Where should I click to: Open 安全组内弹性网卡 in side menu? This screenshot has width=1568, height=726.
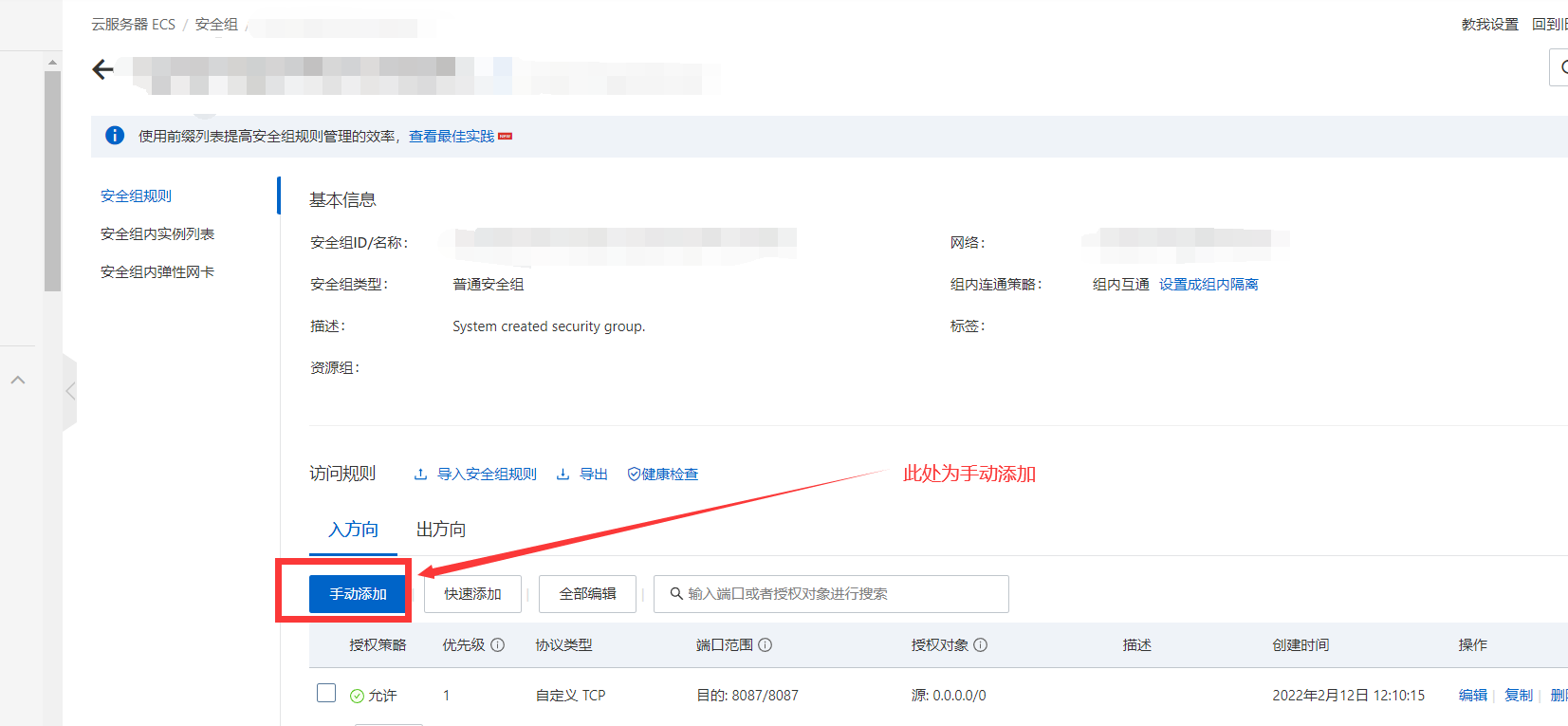point(157,272)
